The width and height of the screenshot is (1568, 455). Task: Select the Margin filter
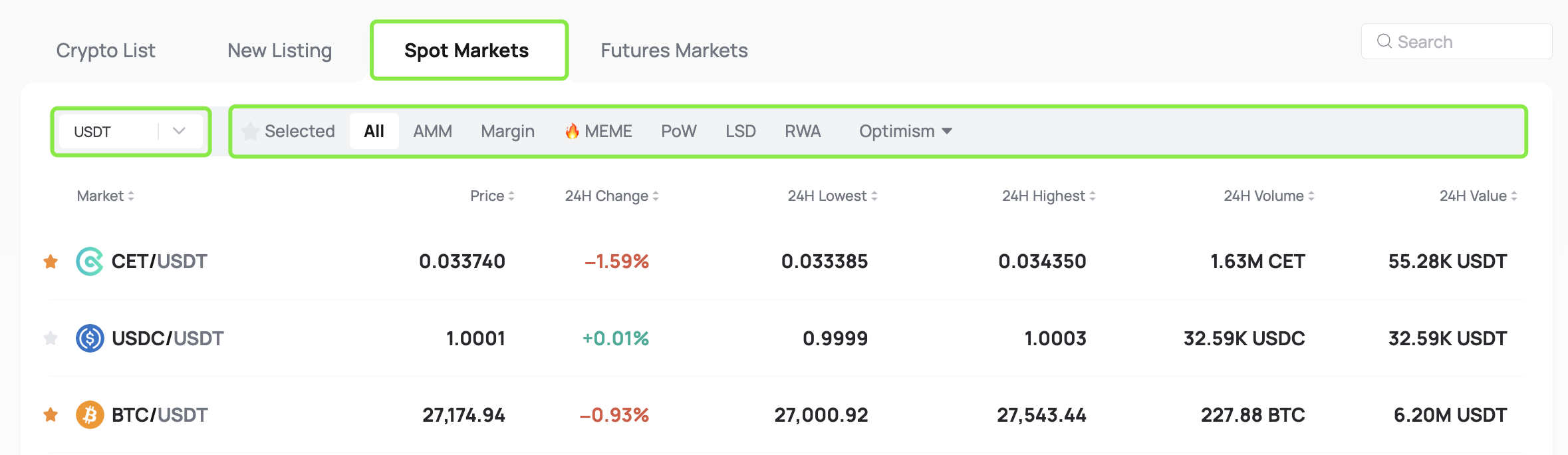point(507,131)
